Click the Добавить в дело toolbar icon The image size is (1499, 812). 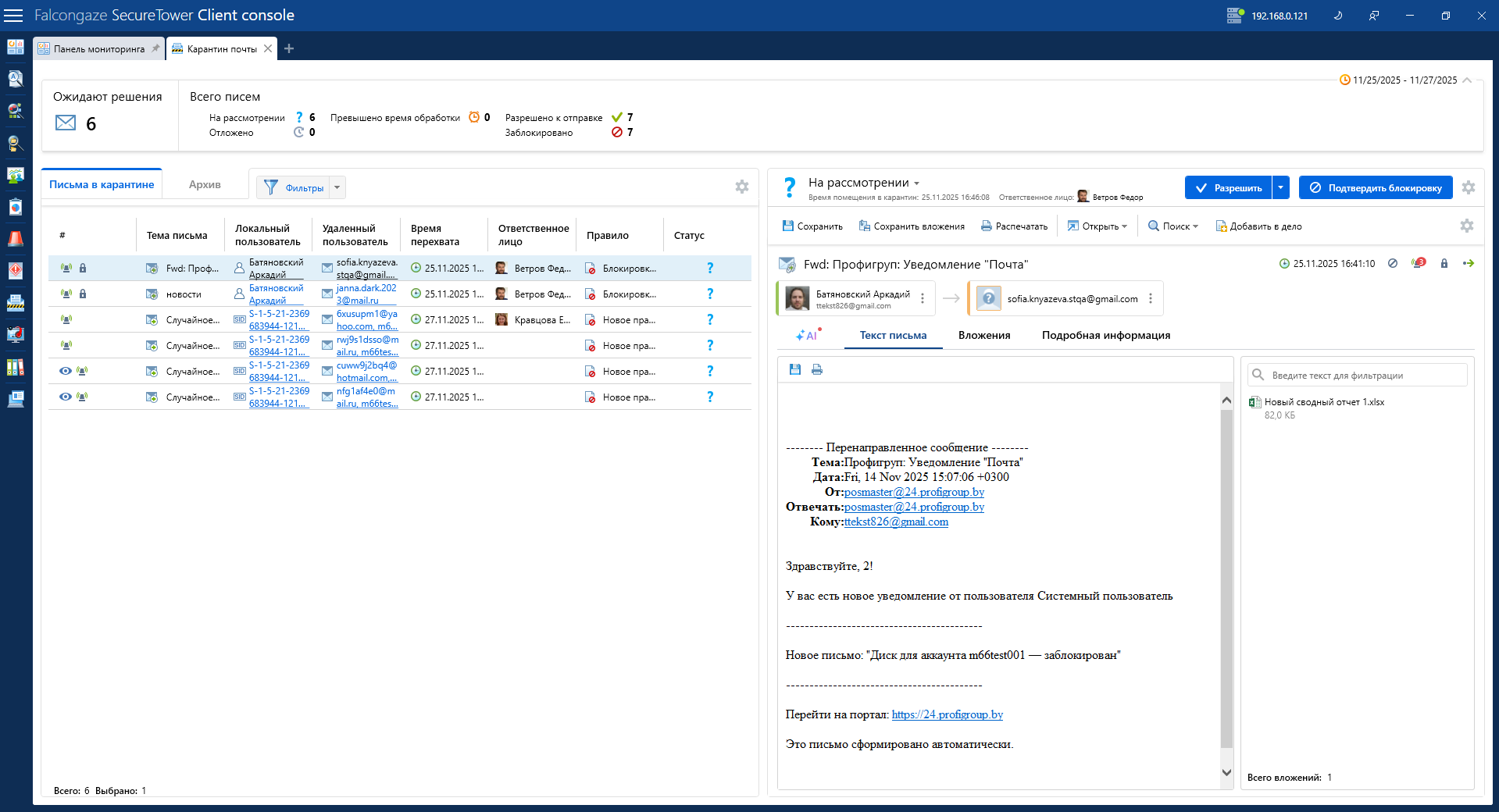(1221, 226)
